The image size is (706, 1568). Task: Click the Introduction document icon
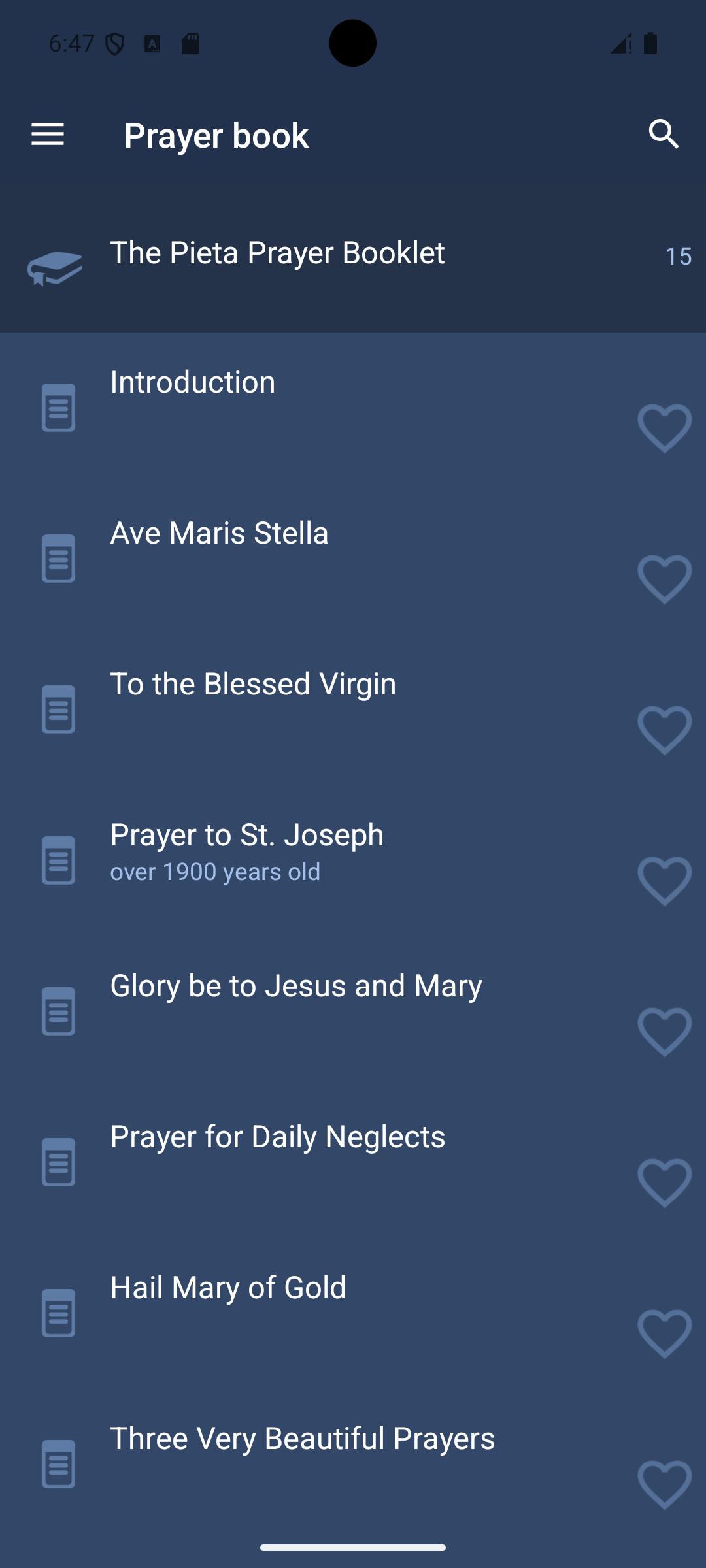click(58, 408)
